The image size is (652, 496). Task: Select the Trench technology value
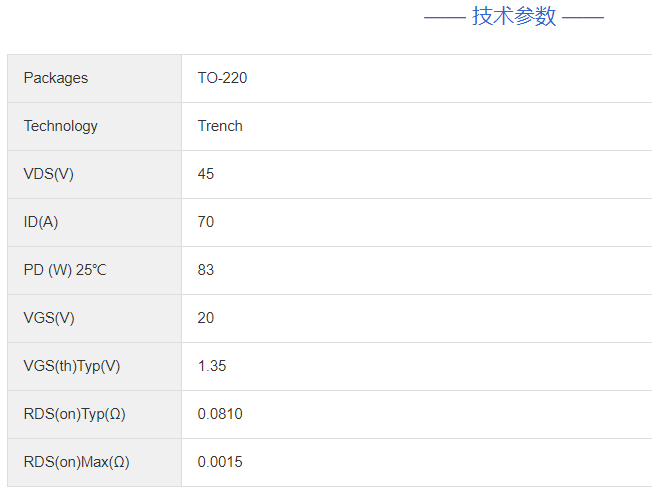[220, 126]
